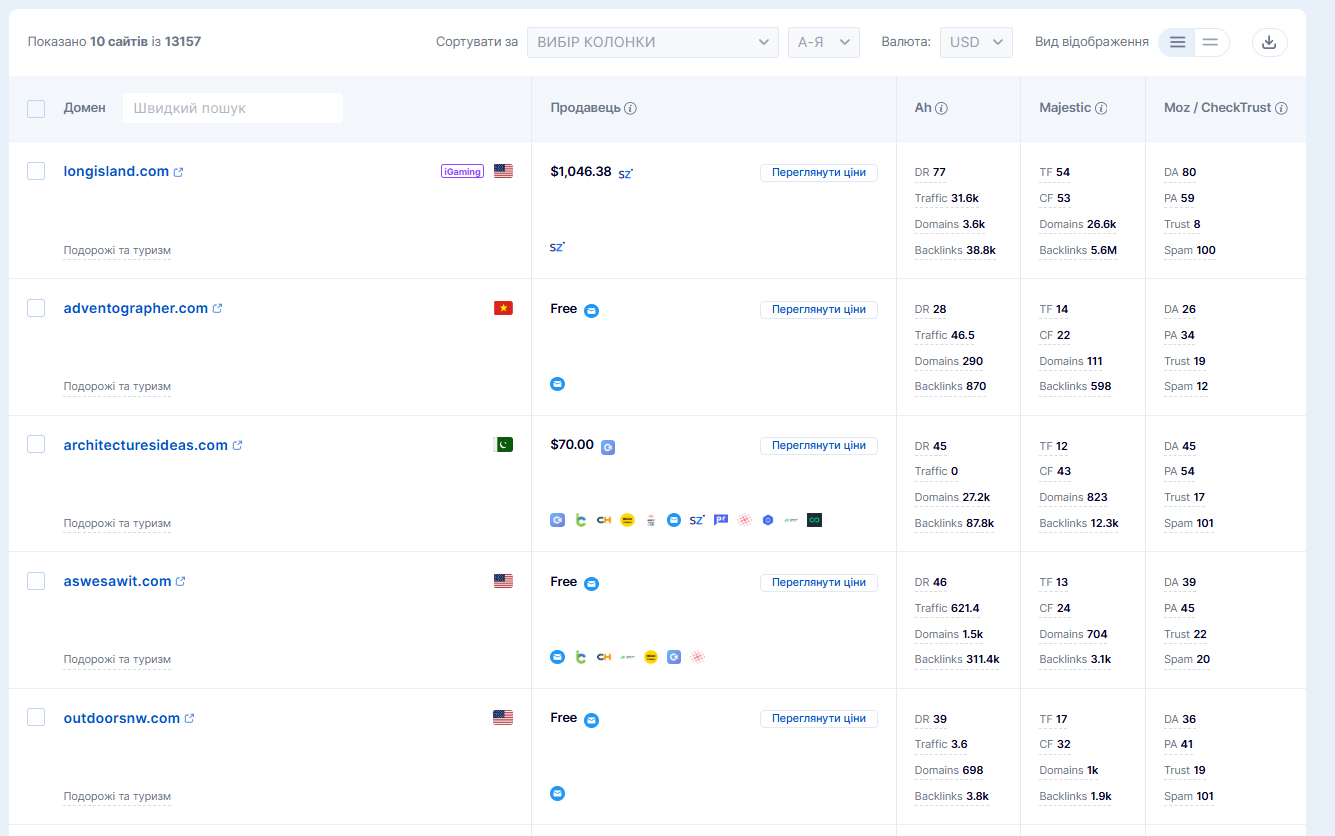Image resolution: width=1335 pixels, height=836 pixels.
Task: Click Переглянути ціни for longisland.com
Action: [819, 172]
